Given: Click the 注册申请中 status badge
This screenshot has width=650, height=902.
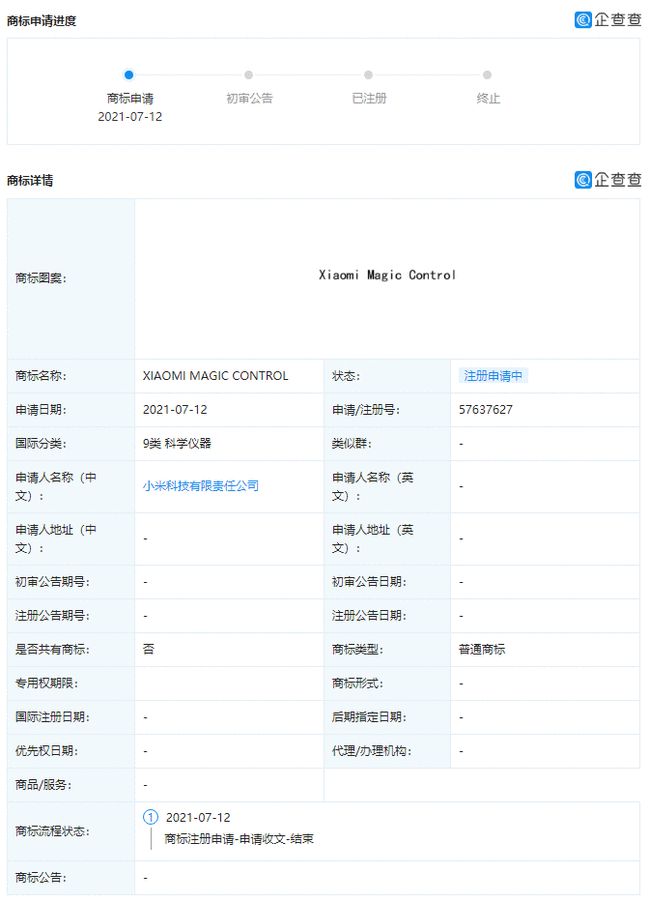Looking at the screenshot, I should tap(492, 376).
